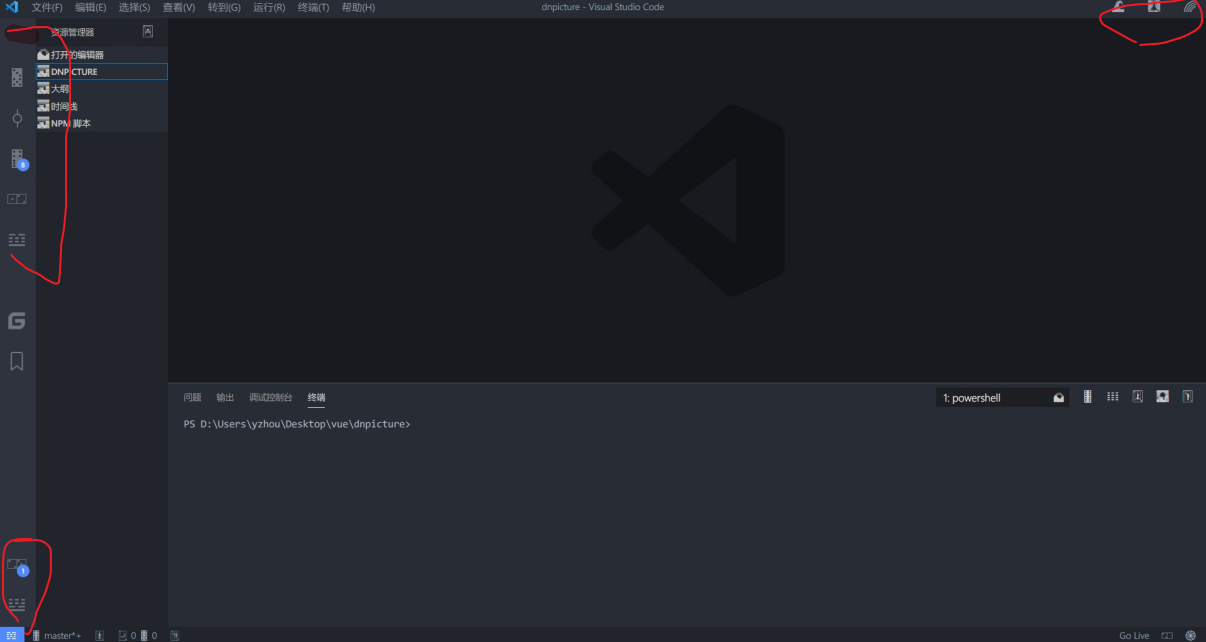Expand the 打开的编辑器 section

[x=102, y=55]
